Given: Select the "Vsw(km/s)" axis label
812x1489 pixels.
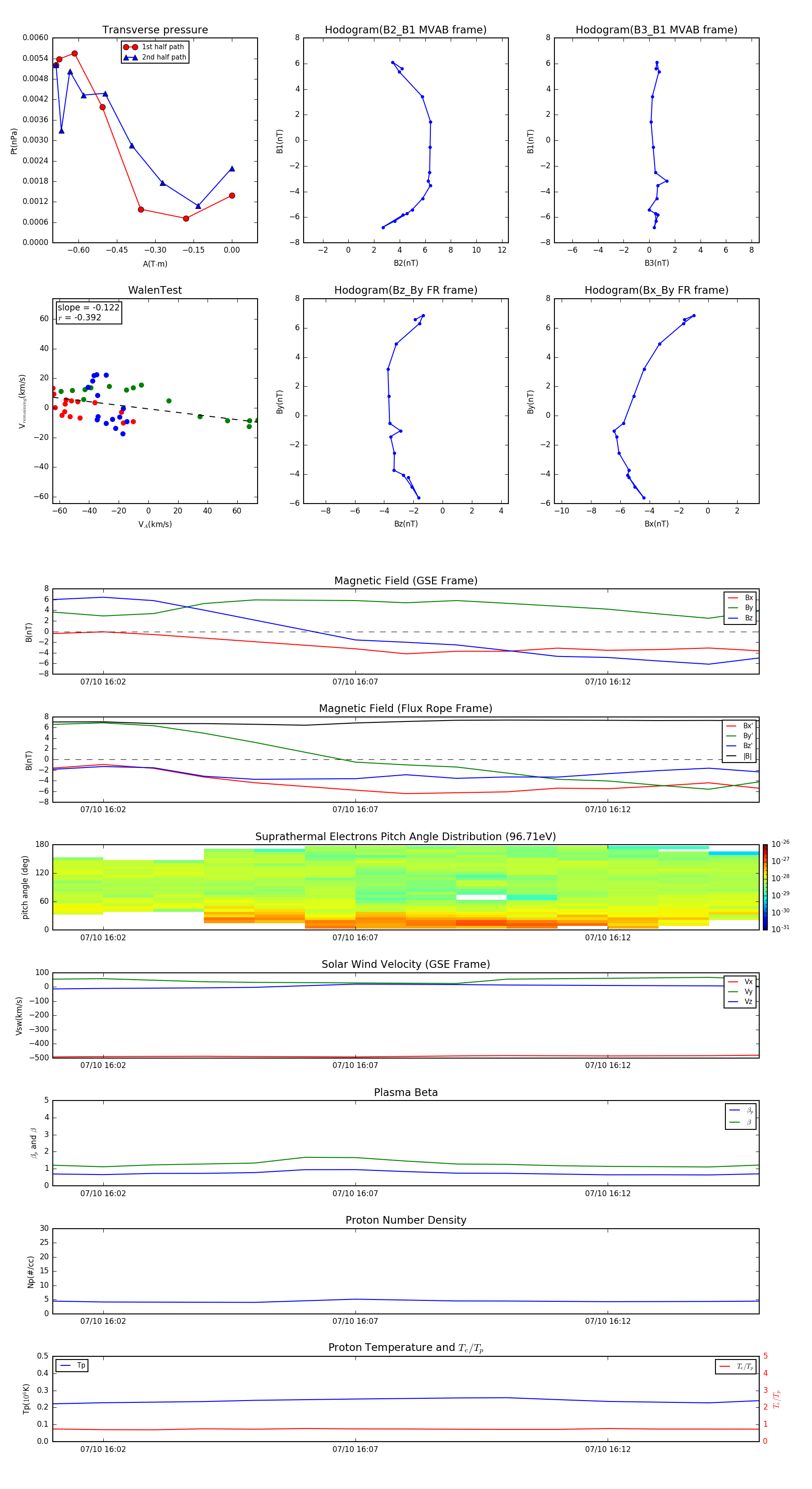Looking at the screenshot, I should pyautogui.click(x=18, y=1015).
